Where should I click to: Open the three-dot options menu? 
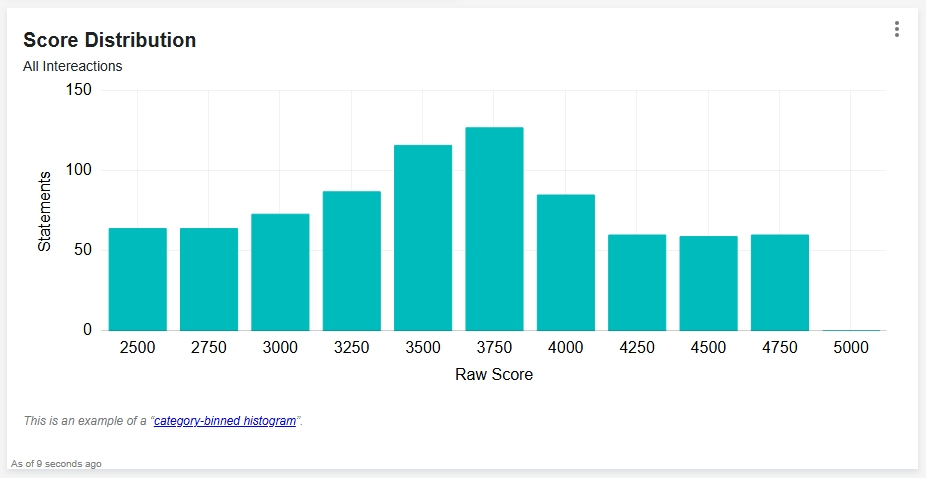[x=896, y=29]
